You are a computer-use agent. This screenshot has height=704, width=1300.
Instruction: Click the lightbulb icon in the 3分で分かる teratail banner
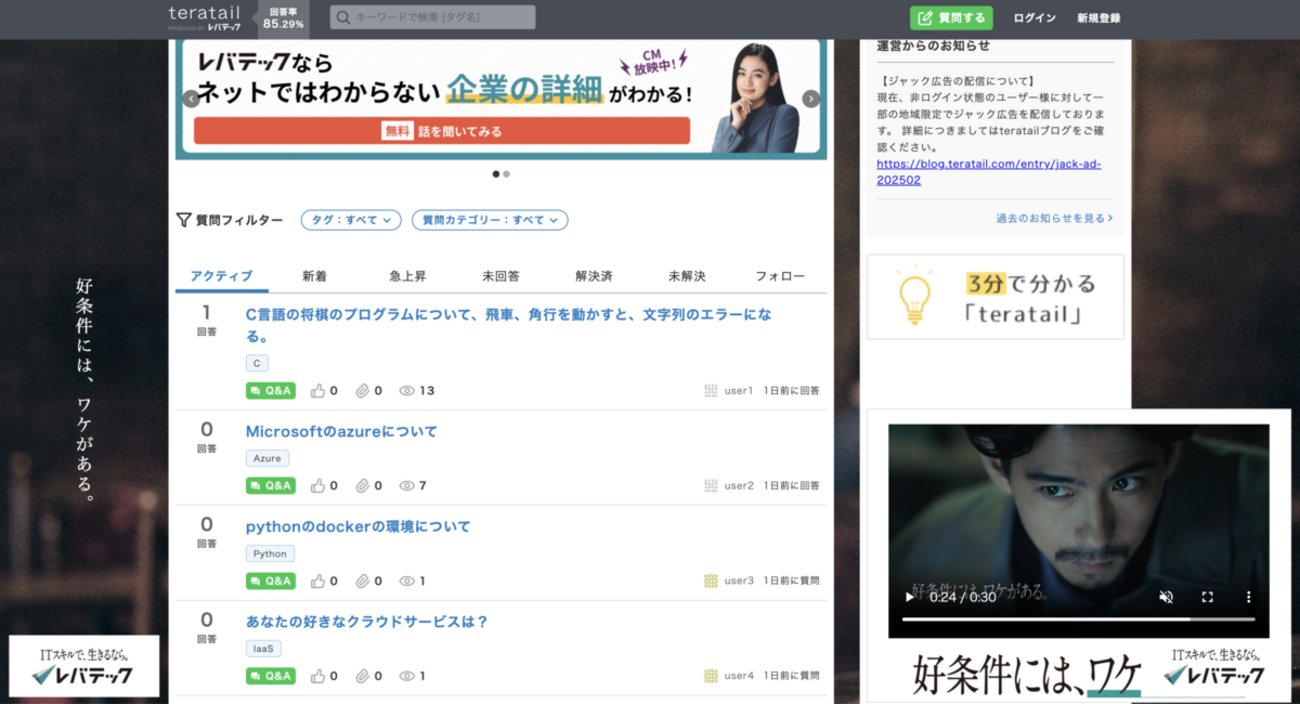click(913, 294)
